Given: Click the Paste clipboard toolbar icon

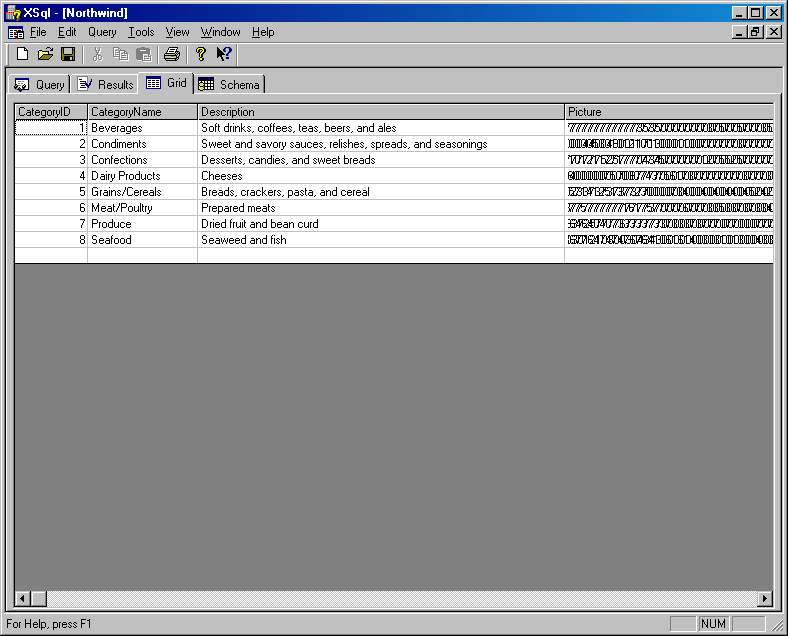Looking at the screenshot, I should click(x=144, y=54).
